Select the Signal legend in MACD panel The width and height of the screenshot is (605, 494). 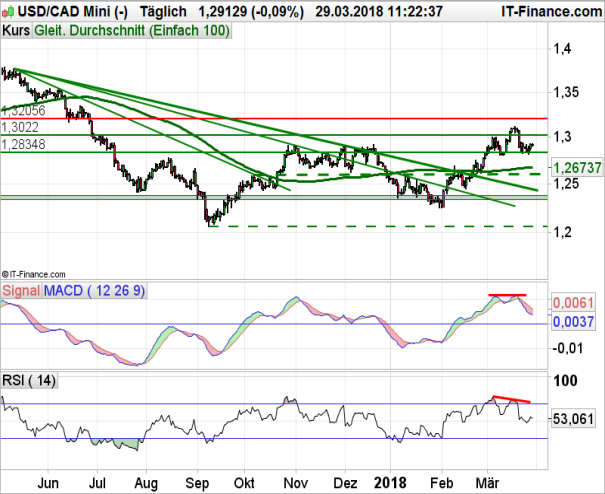21,291
